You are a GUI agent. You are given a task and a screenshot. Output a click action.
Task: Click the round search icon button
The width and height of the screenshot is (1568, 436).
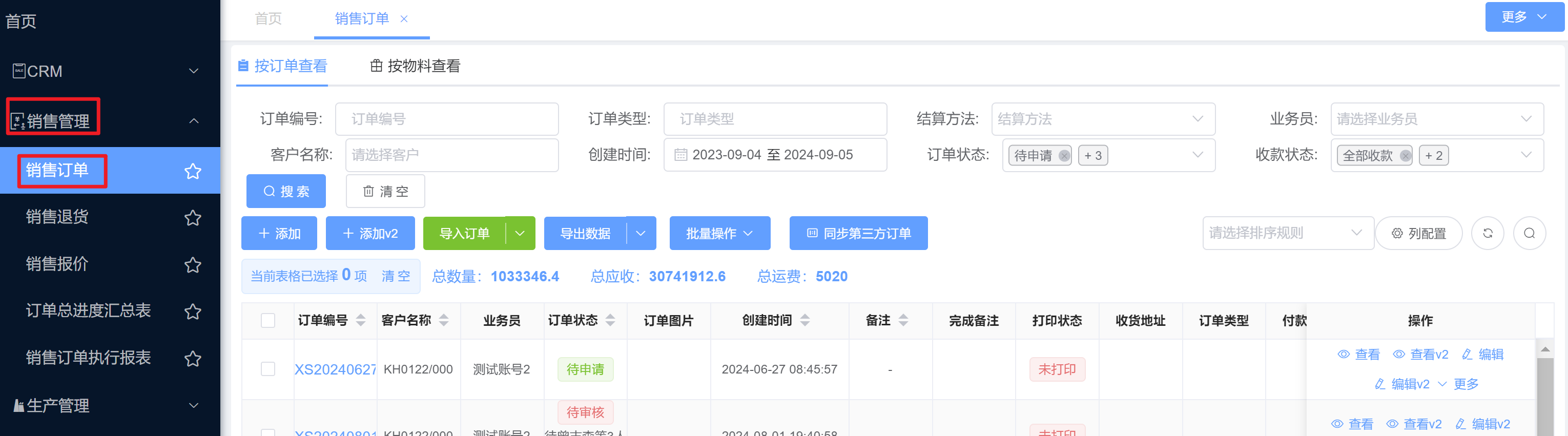click(x=1529, y=233)
